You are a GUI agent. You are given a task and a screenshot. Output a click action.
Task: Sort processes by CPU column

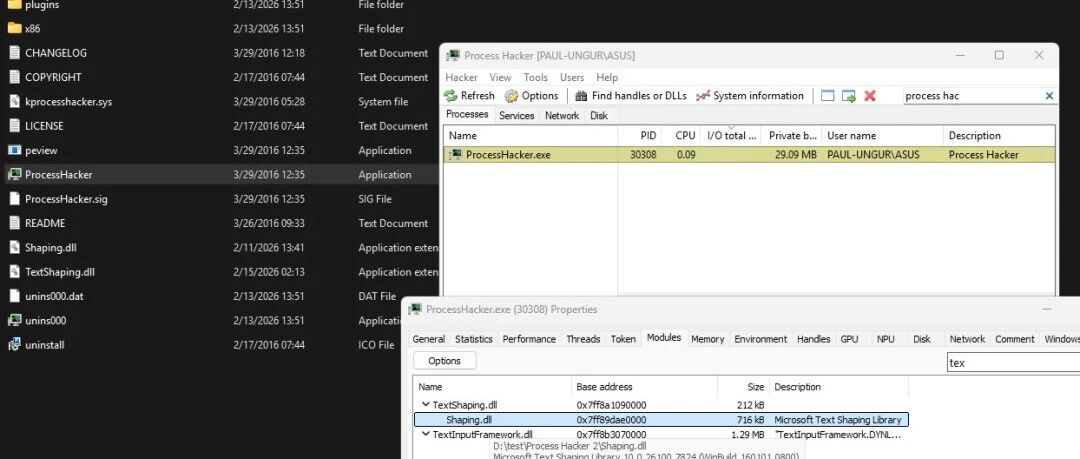tap(681, 136)
